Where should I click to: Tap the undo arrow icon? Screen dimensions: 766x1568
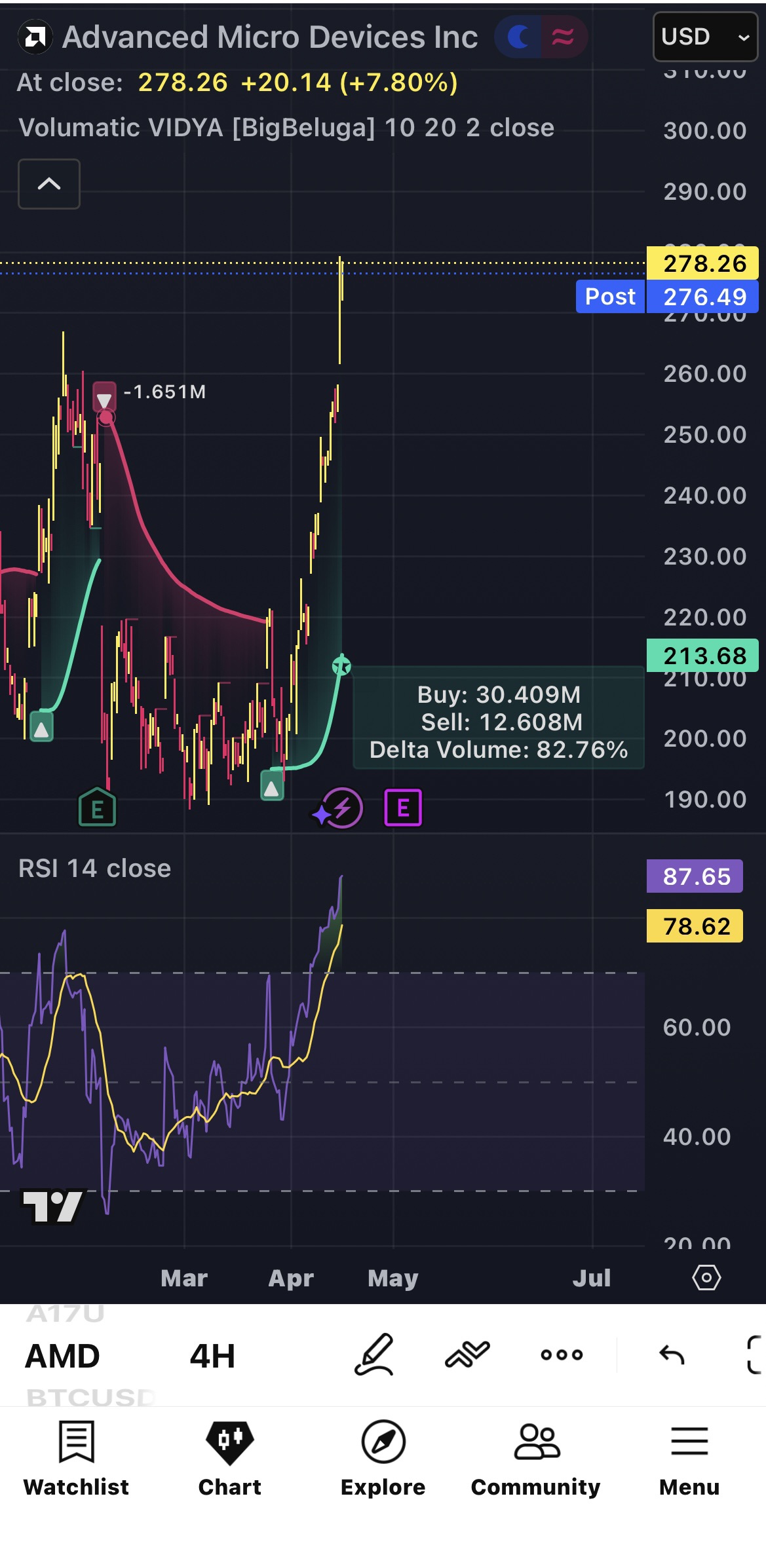672,1354
